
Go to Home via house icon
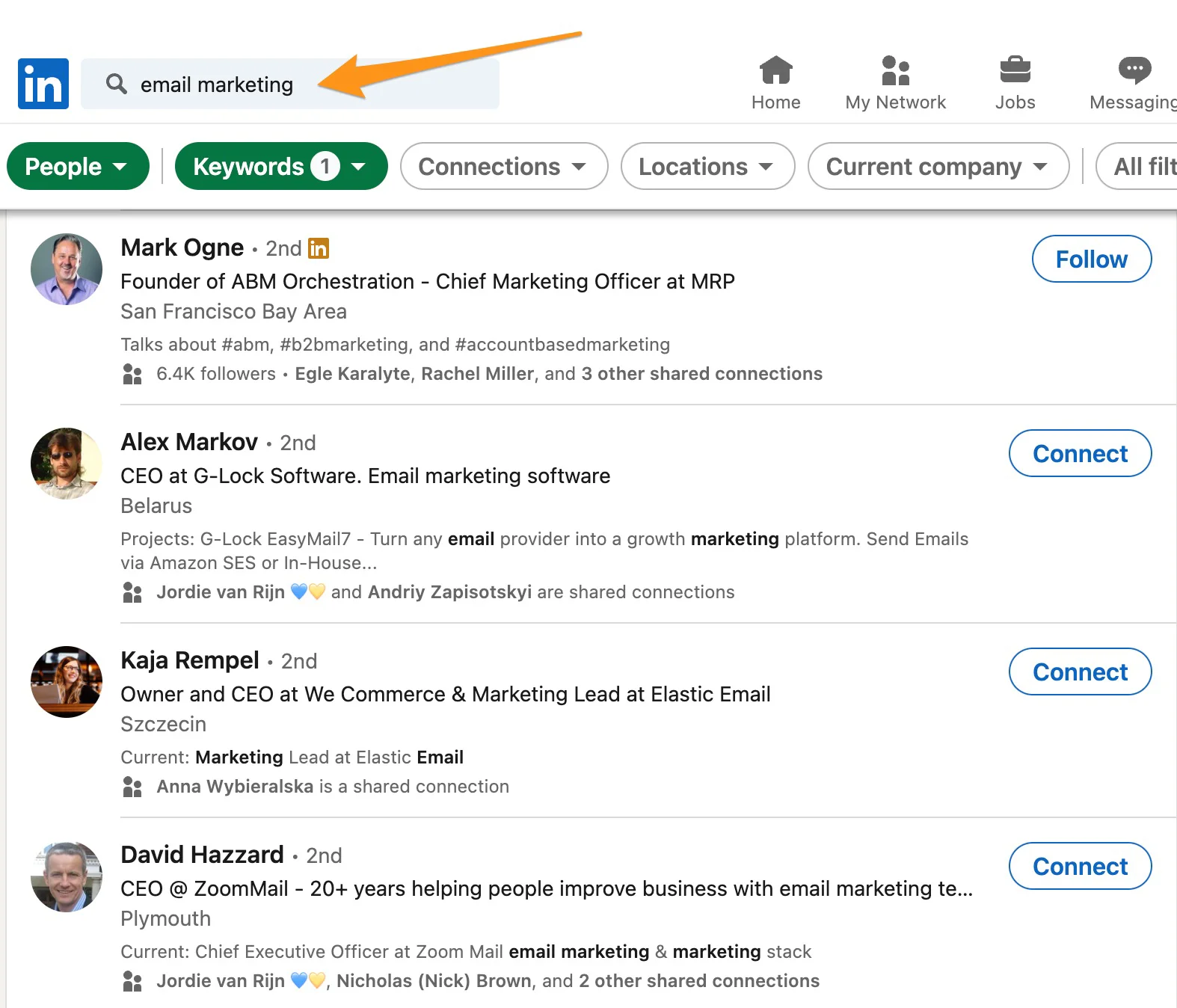click(x=775, y=71)
